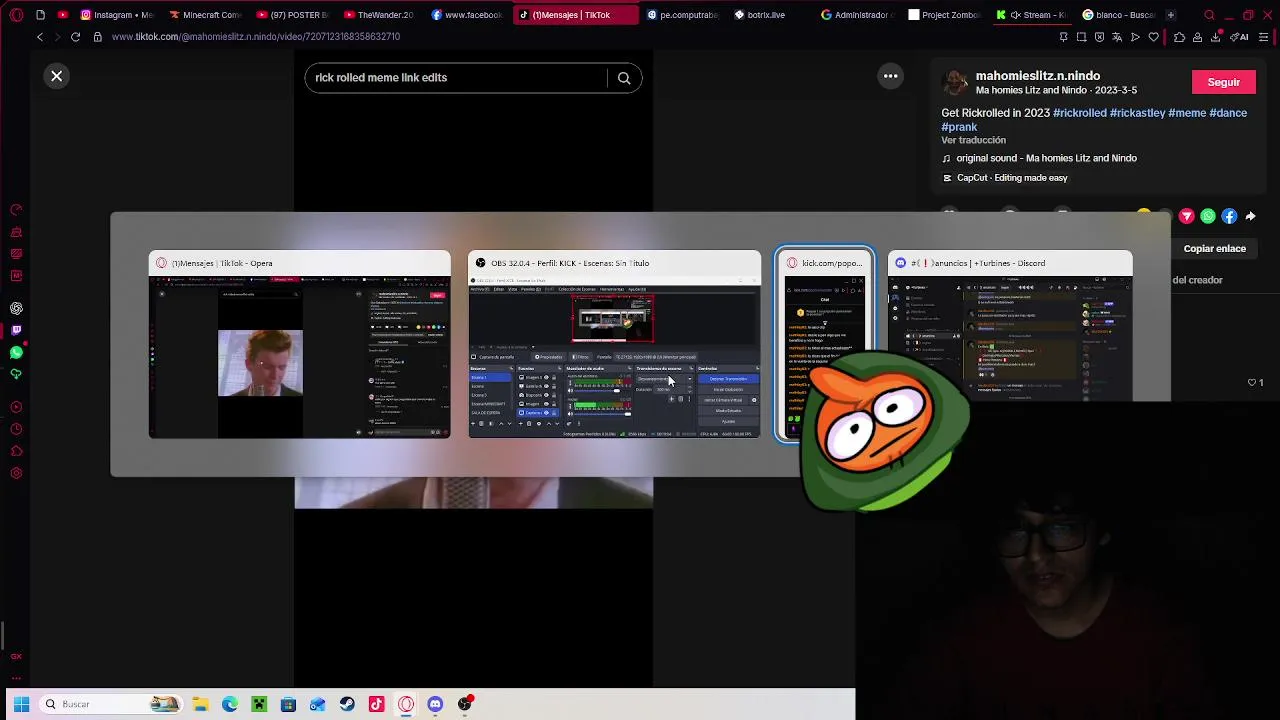Click the Buscar taskbar search box
The width and height of the screenshot is (1280, 720).
112,704
